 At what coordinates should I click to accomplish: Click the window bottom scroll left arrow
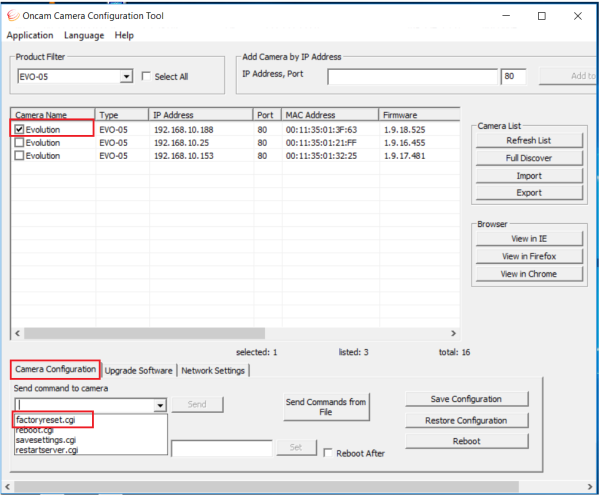pos(7,487)
